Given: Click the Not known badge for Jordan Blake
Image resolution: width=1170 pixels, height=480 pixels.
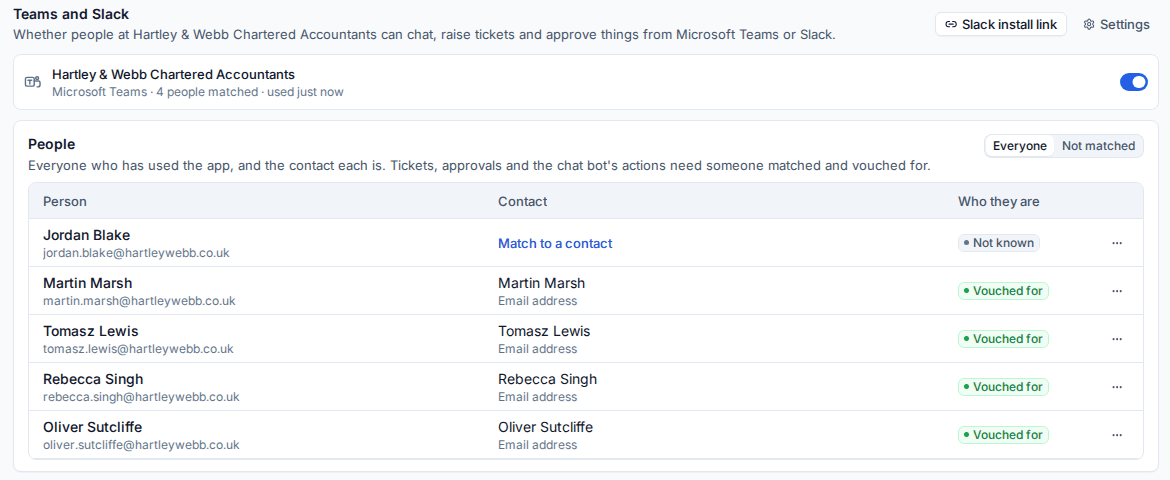Looking at the screenshot, I should tap(998, 243).
